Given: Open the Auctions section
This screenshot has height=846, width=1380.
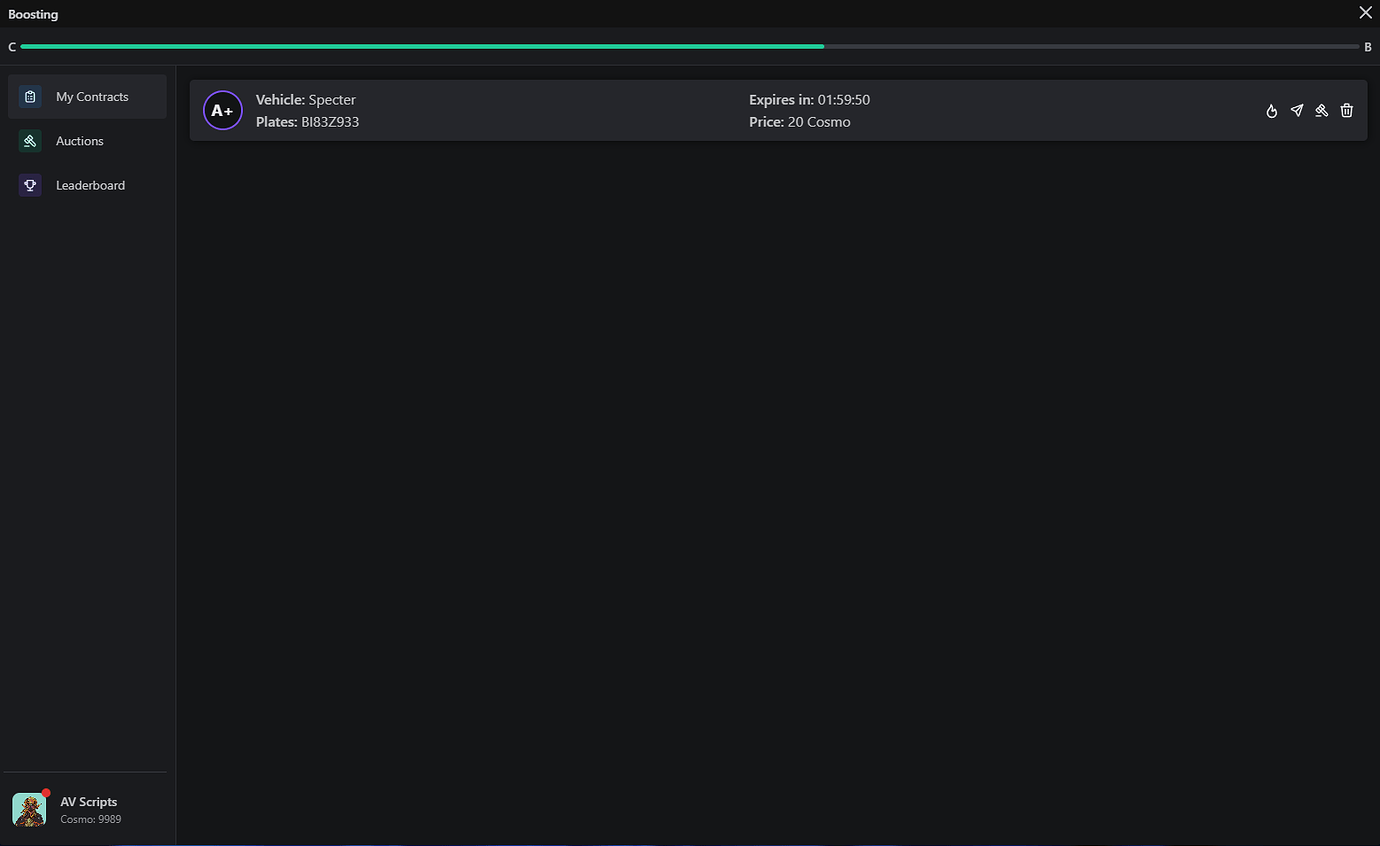Looking at the screenshot, I should pyautogui.click(x=79, y=141).
